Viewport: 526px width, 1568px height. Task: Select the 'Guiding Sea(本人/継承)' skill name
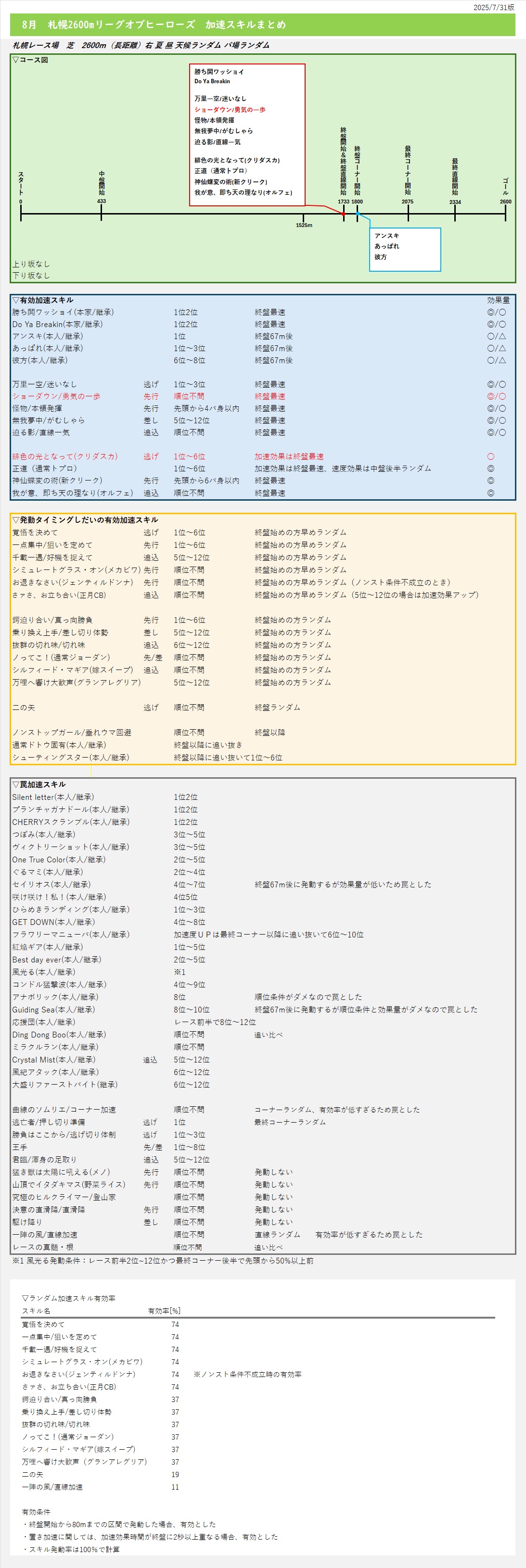[53, 1010]
